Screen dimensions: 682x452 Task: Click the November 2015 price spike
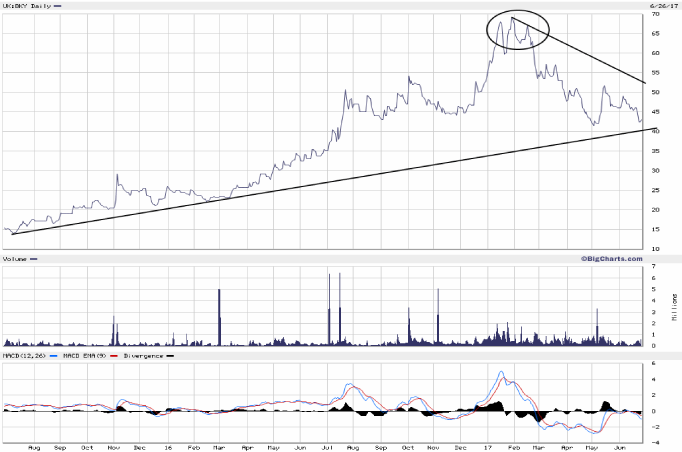116,176
